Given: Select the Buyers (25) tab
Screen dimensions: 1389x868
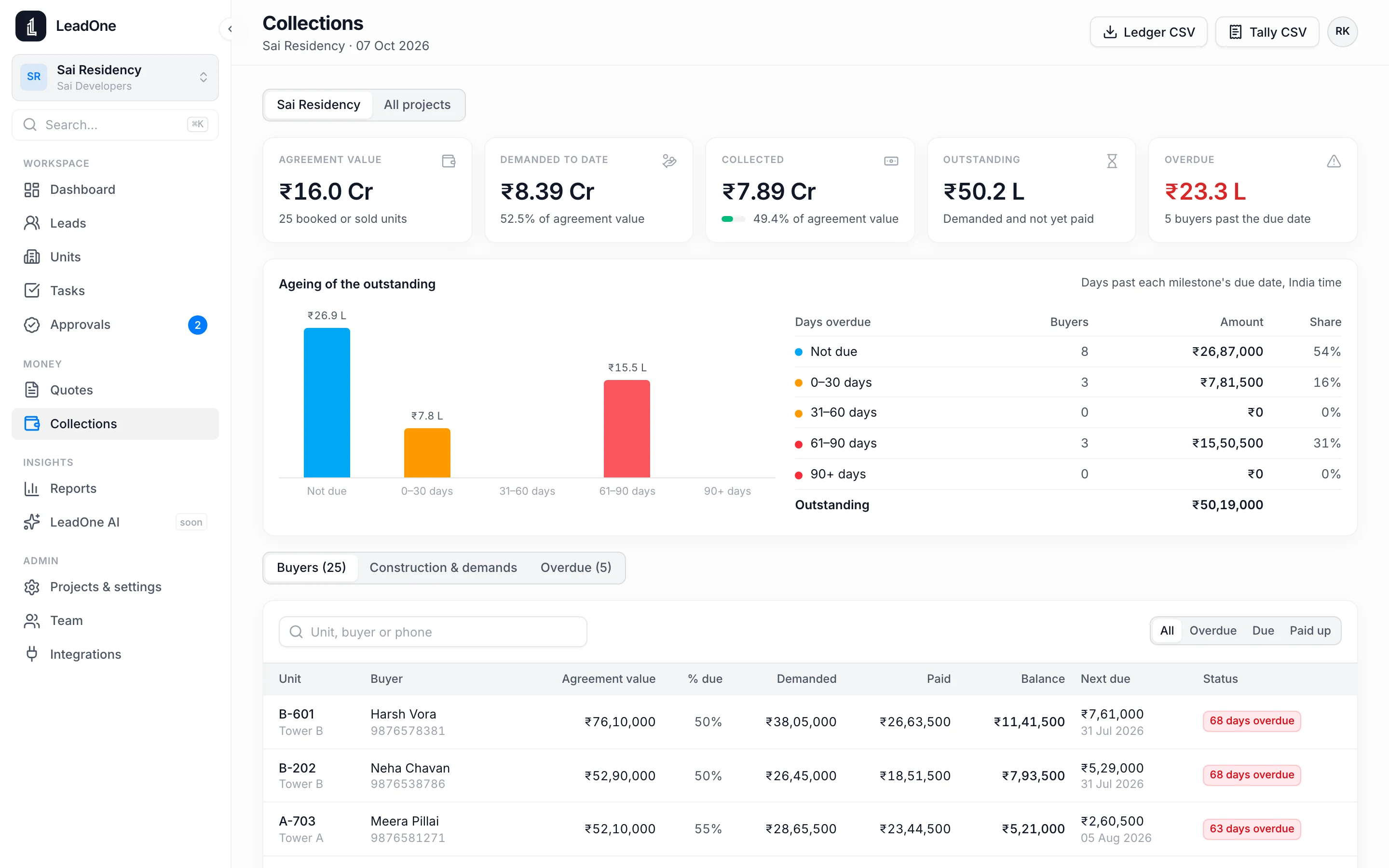Looking at the screenshot, I should 311,567.
